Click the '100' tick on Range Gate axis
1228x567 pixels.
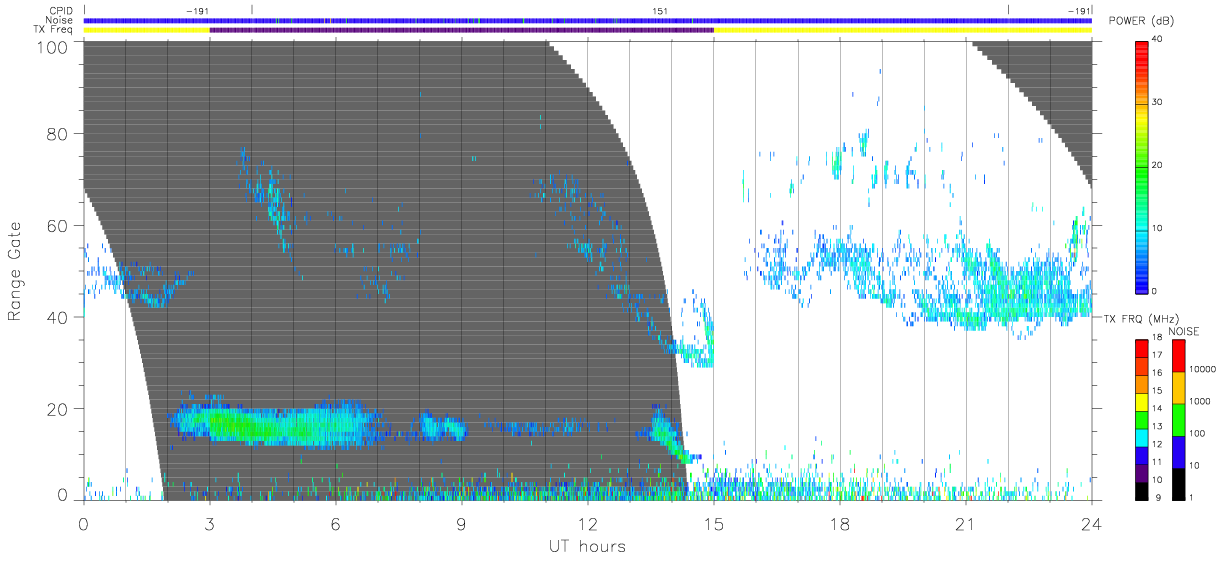(x=50, y=46)
